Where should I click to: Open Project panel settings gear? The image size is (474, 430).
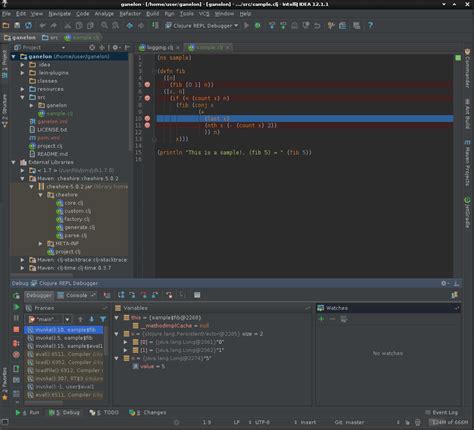click(115, 48)
